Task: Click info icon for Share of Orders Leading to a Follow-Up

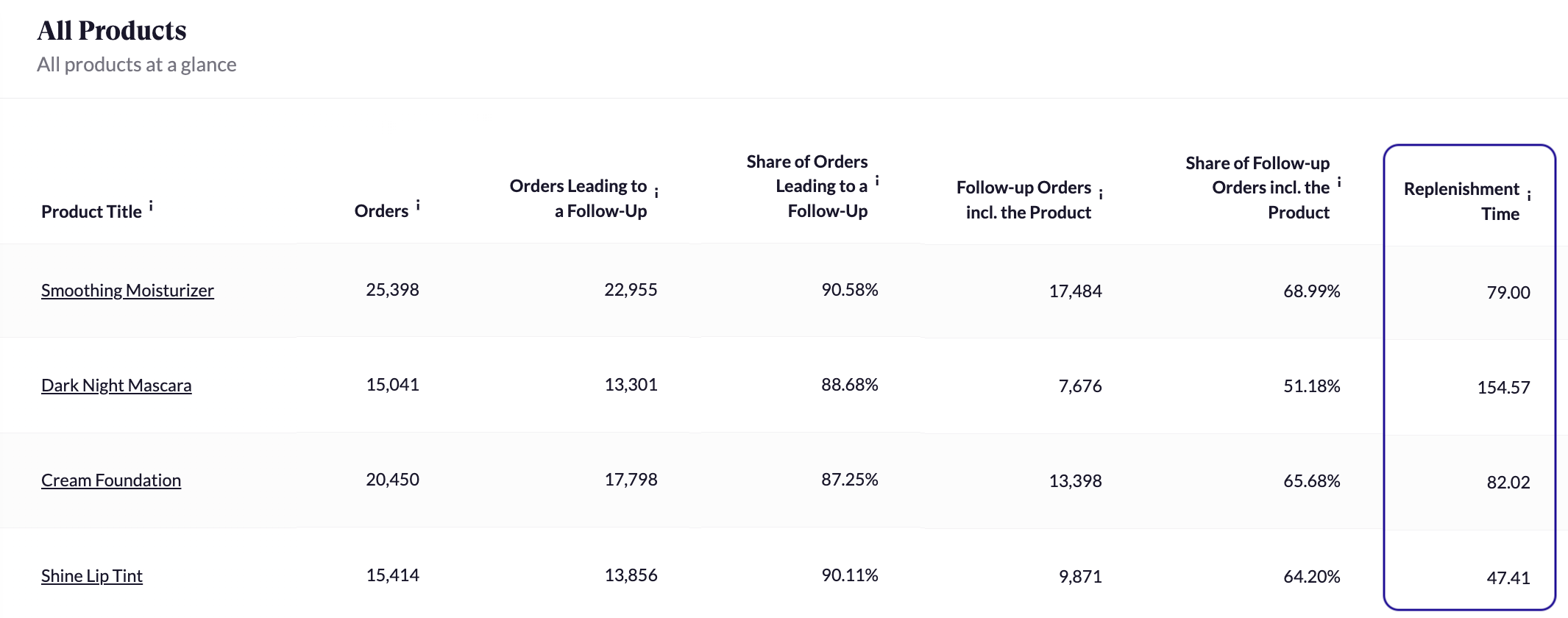Action: (x=877, y=181)
